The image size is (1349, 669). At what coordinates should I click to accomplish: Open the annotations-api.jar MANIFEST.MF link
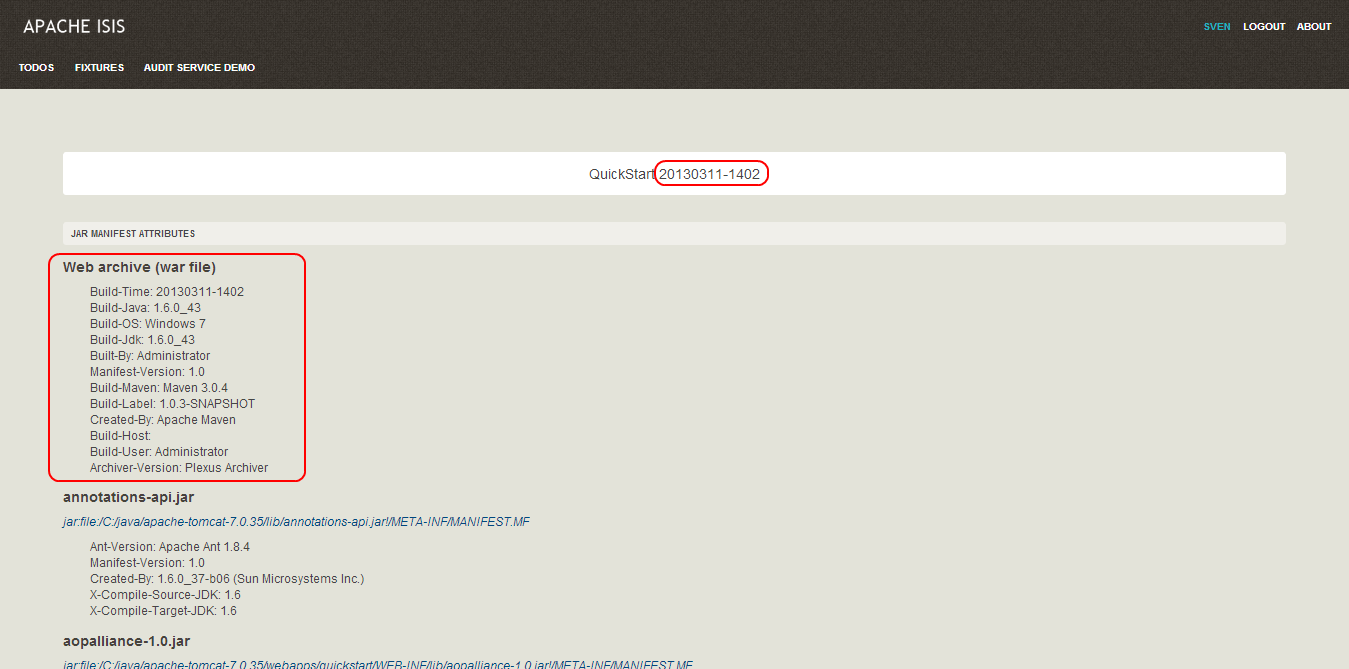click(296, 522)
